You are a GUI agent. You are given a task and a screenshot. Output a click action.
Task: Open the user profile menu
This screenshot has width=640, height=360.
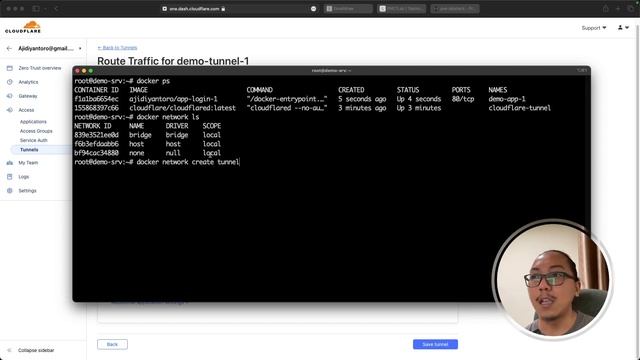pyautogui.click(x=623, y=27)
